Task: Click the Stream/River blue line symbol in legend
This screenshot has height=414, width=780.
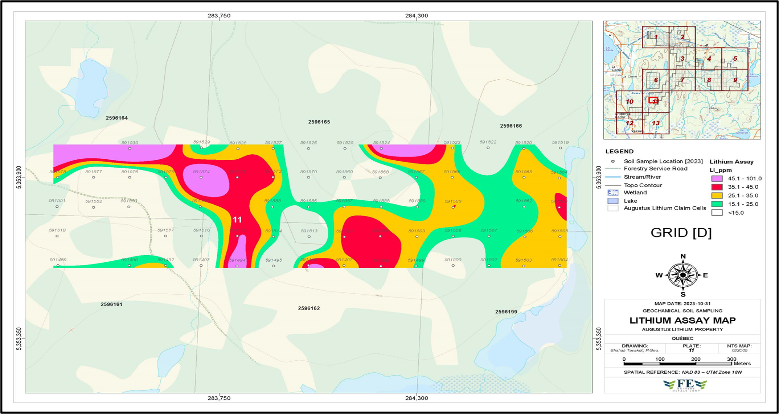Action: 613,177
